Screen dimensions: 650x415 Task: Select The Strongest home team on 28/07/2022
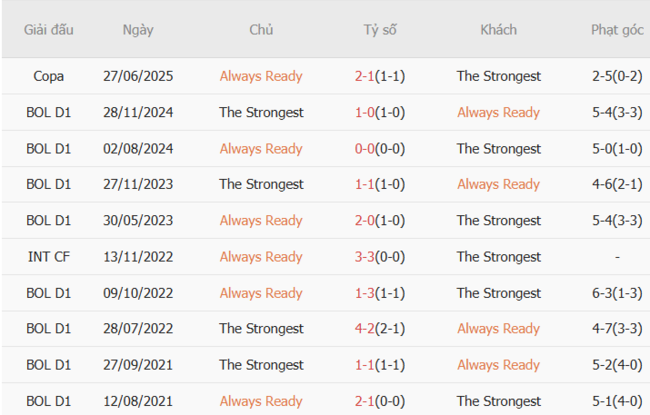click(261, 329)
